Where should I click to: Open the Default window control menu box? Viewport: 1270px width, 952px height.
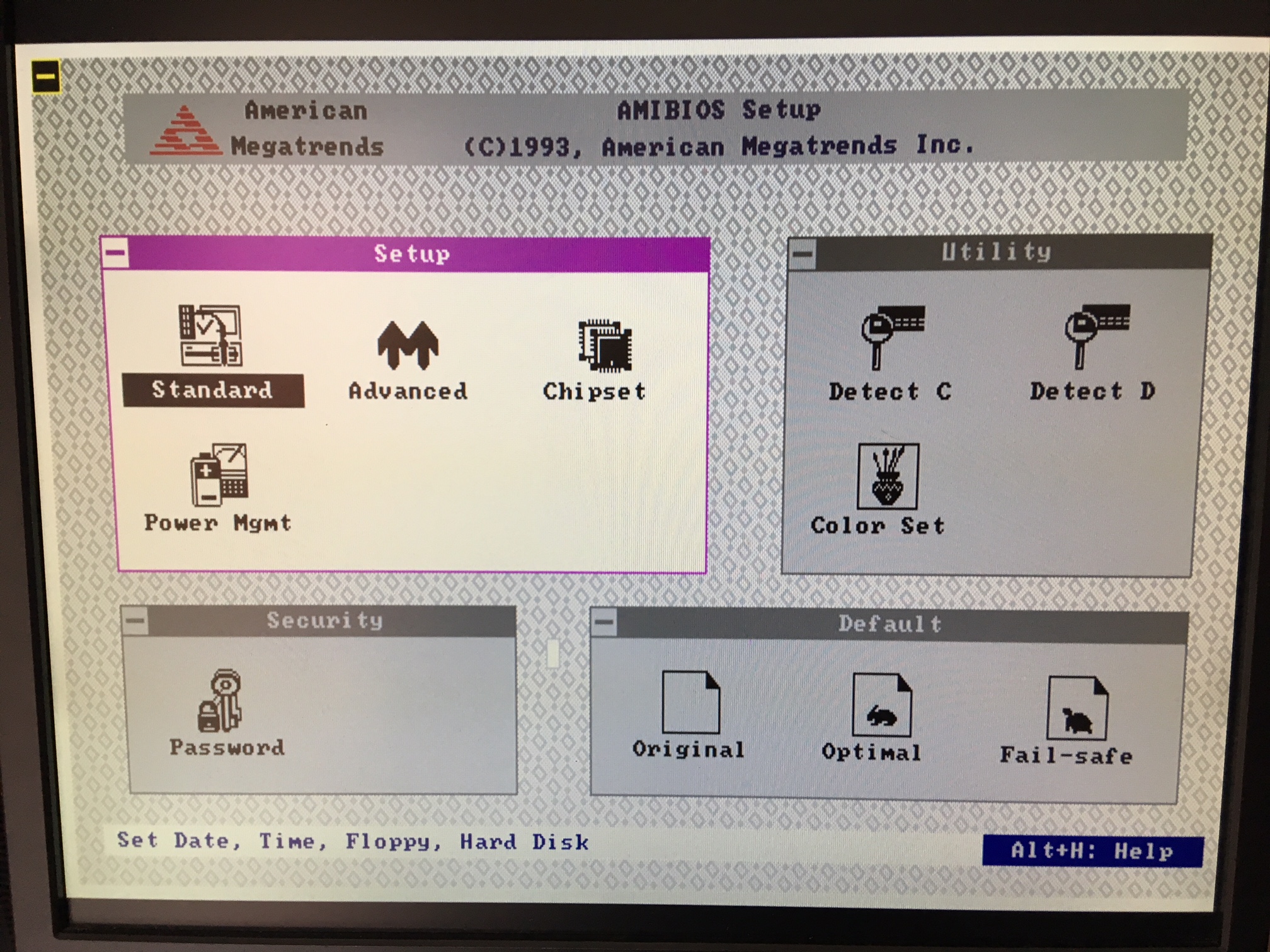604,623
